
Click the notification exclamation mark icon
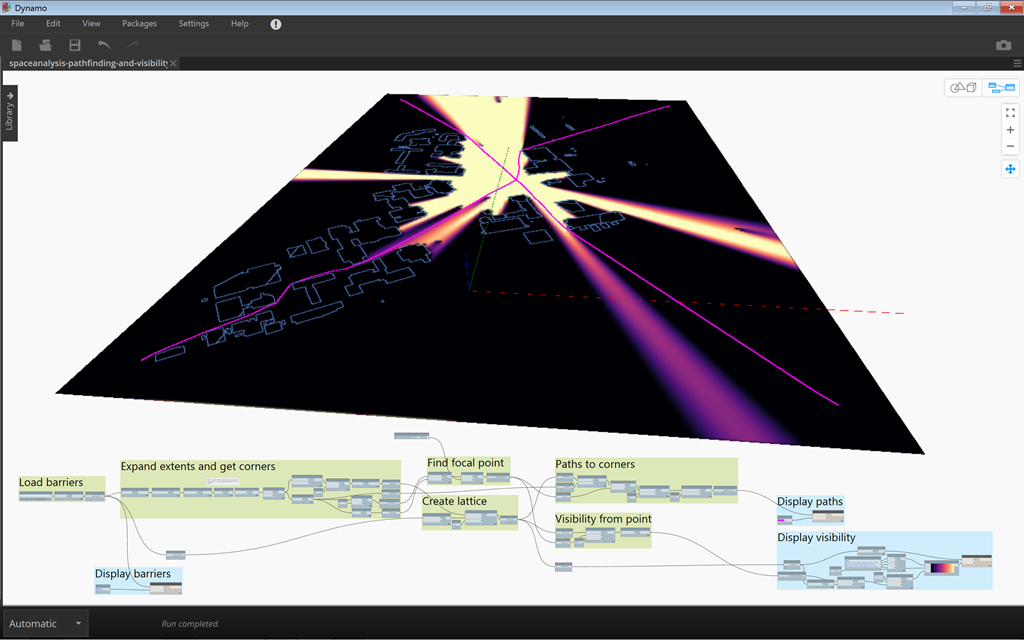276,24
